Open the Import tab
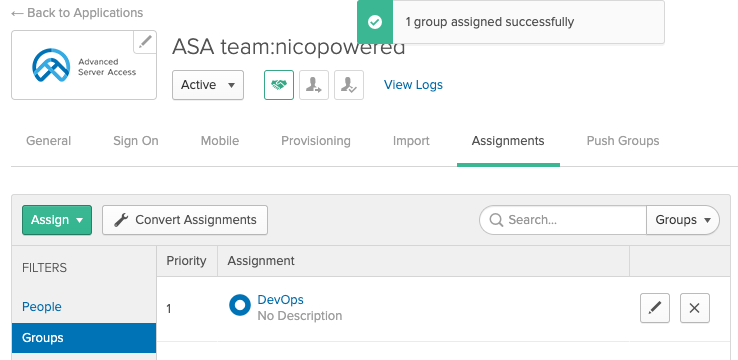The width and height of the screenshot is (738, 360). (411, 141)
